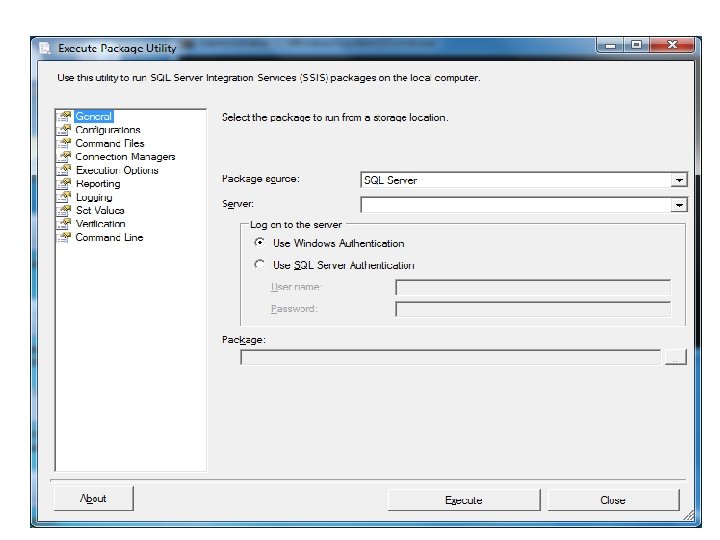Click the User name text field

click(533, 287)
